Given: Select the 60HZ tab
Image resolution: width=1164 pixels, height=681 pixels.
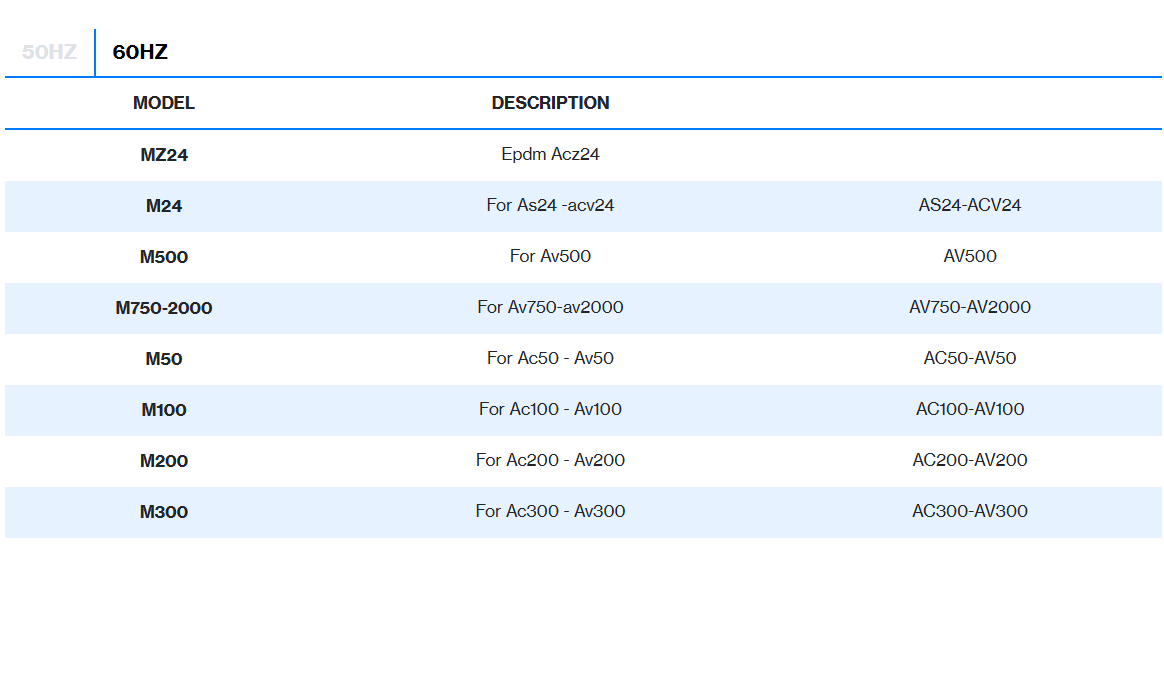Looking at the screenshot, I should tap(140, 53).
